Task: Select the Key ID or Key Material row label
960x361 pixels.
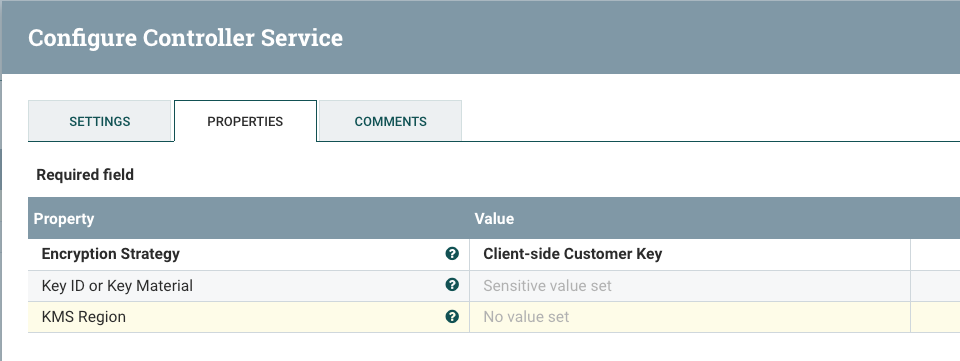Action: [117, 286]
